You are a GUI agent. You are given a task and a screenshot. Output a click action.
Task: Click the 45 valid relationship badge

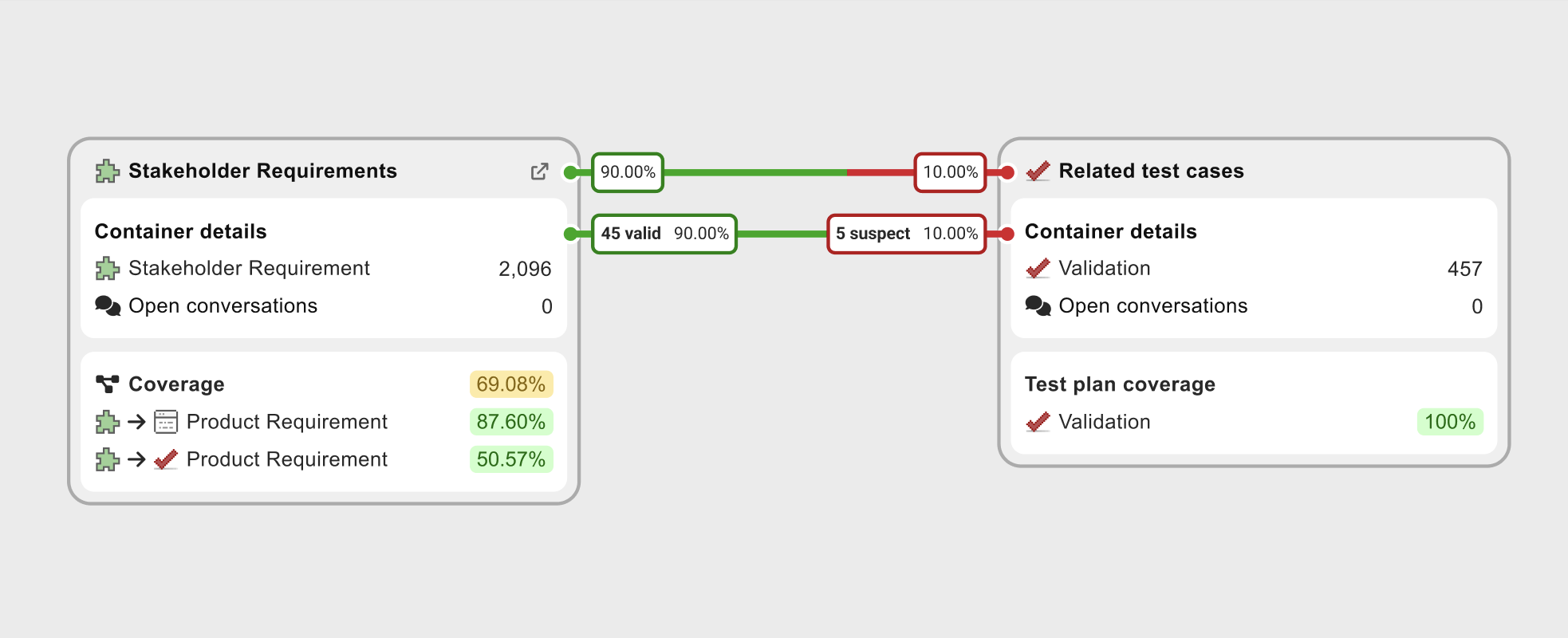point(664,234)
